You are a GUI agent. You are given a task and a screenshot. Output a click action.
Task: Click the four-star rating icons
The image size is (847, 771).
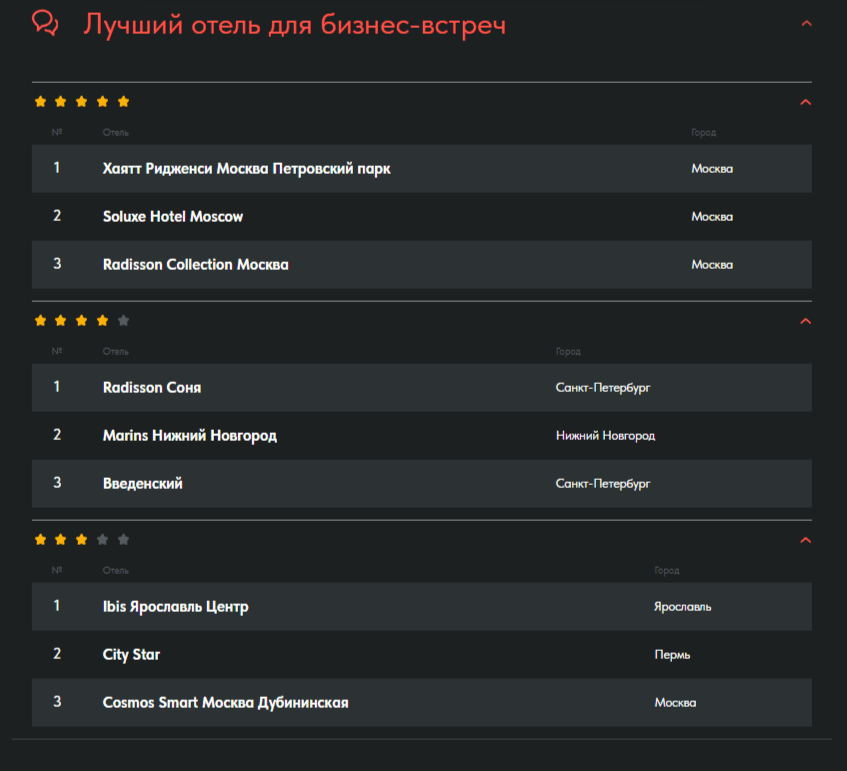pyautogui.click(x=82, y=321)
